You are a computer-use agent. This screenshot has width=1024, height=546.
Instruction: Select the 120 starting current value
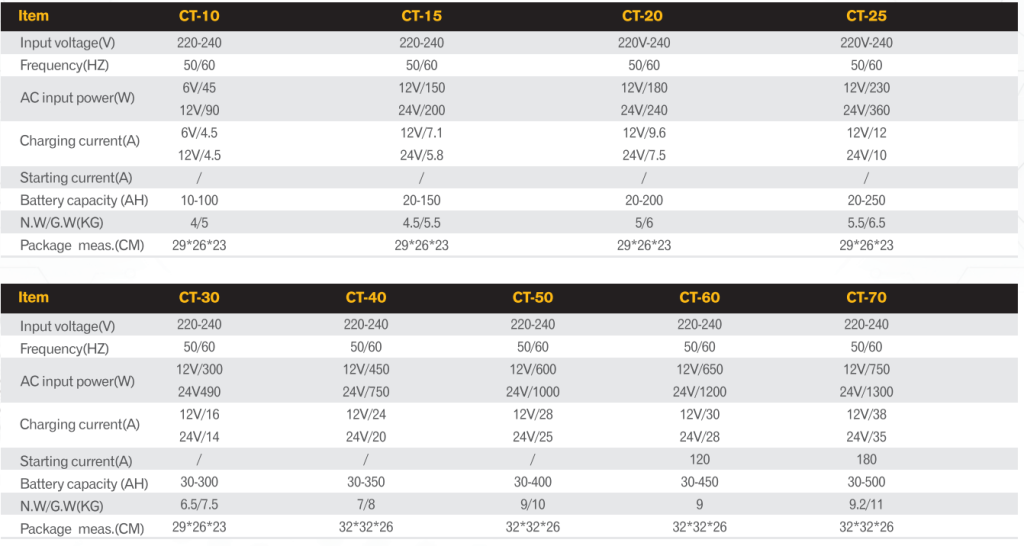pyautogui.click(x=699, y=460)
